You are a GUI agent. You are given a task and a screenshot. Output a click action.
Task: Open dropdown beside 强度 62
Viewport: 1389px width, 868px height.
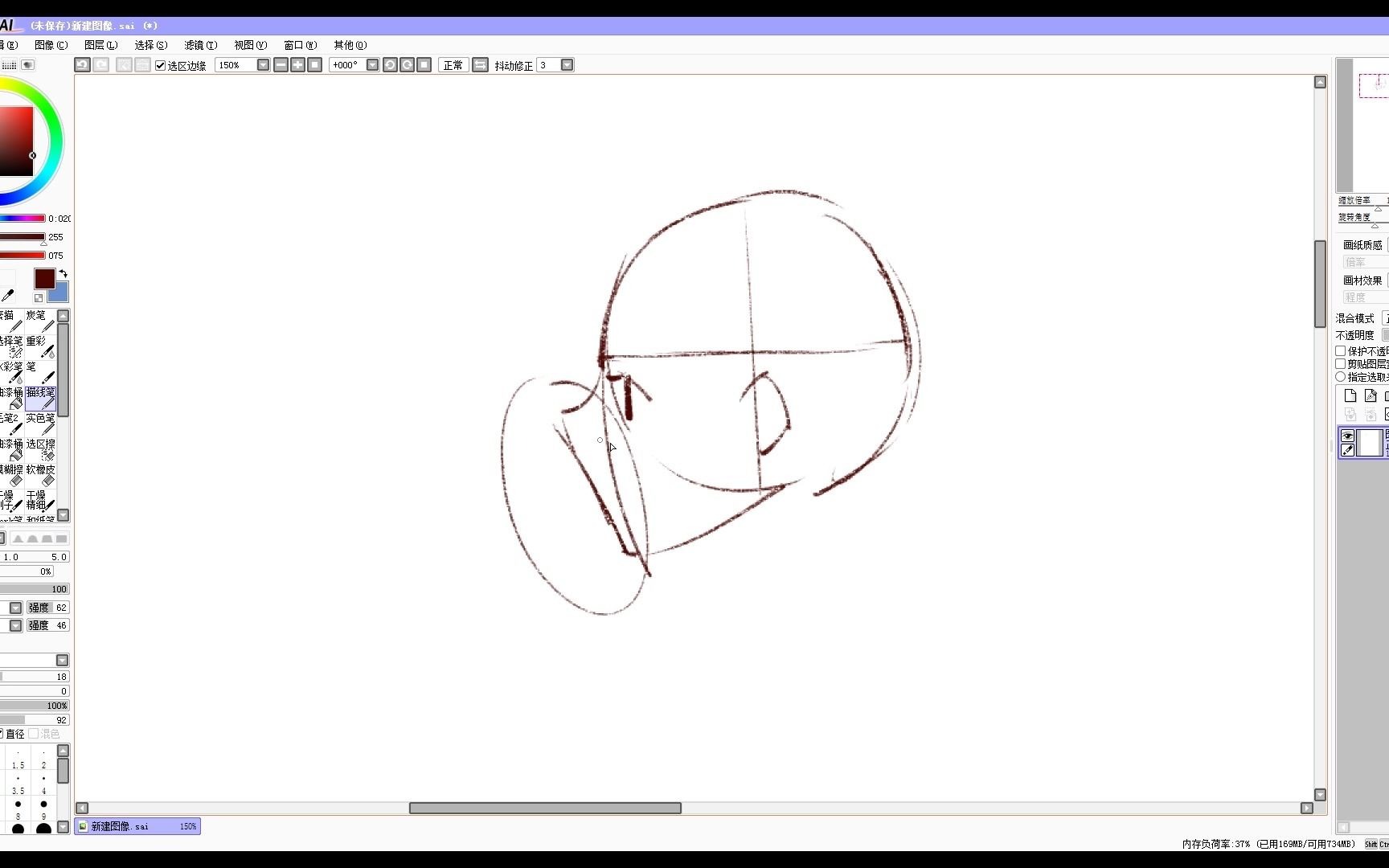pos(15,608)
